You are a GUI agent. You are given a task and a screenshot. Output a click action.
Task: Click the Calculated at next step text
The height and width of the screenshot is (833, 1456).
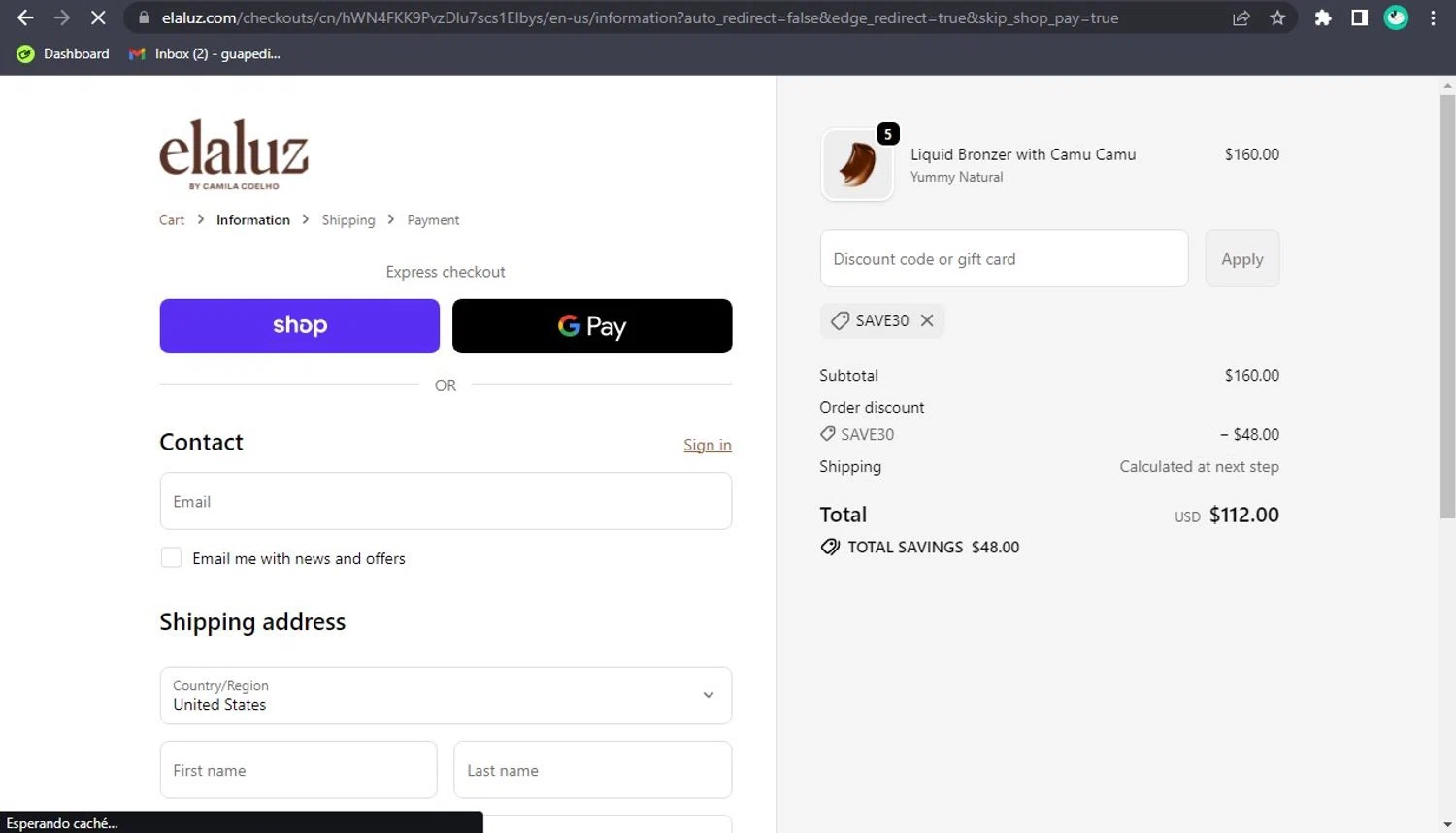pos(1199,466)
